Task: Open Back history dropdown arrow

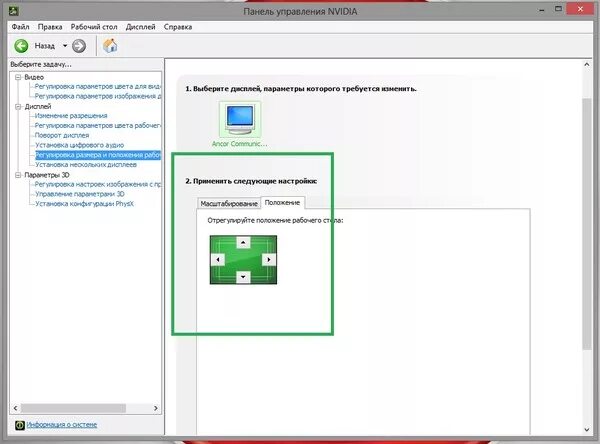Action: [x=65, y=46]
